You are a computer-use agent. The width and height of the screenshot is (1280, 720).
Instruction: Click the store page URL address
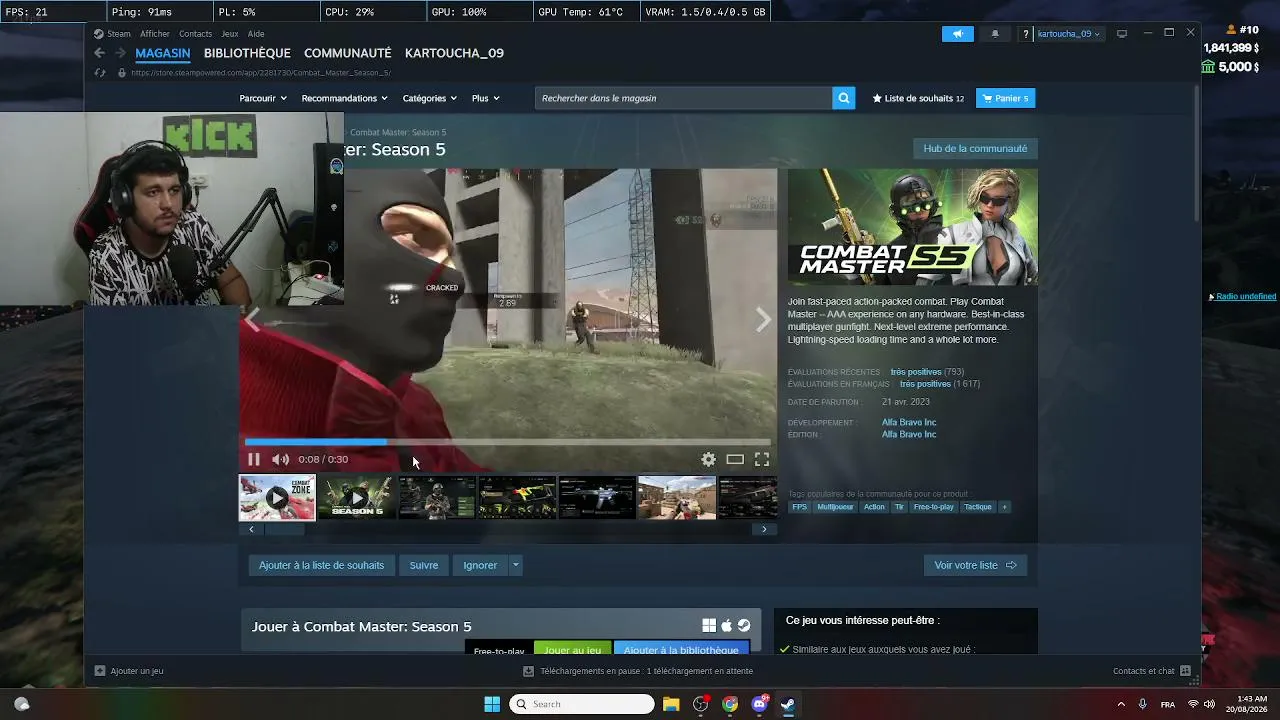(x=261, y=73)
